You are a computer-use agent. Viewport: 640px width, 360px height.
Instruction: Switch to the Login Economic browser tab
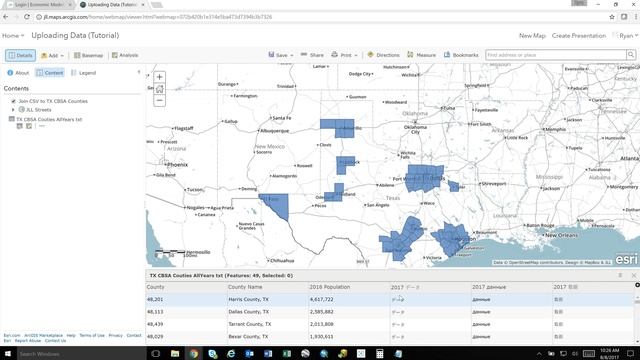pos(39,4)
